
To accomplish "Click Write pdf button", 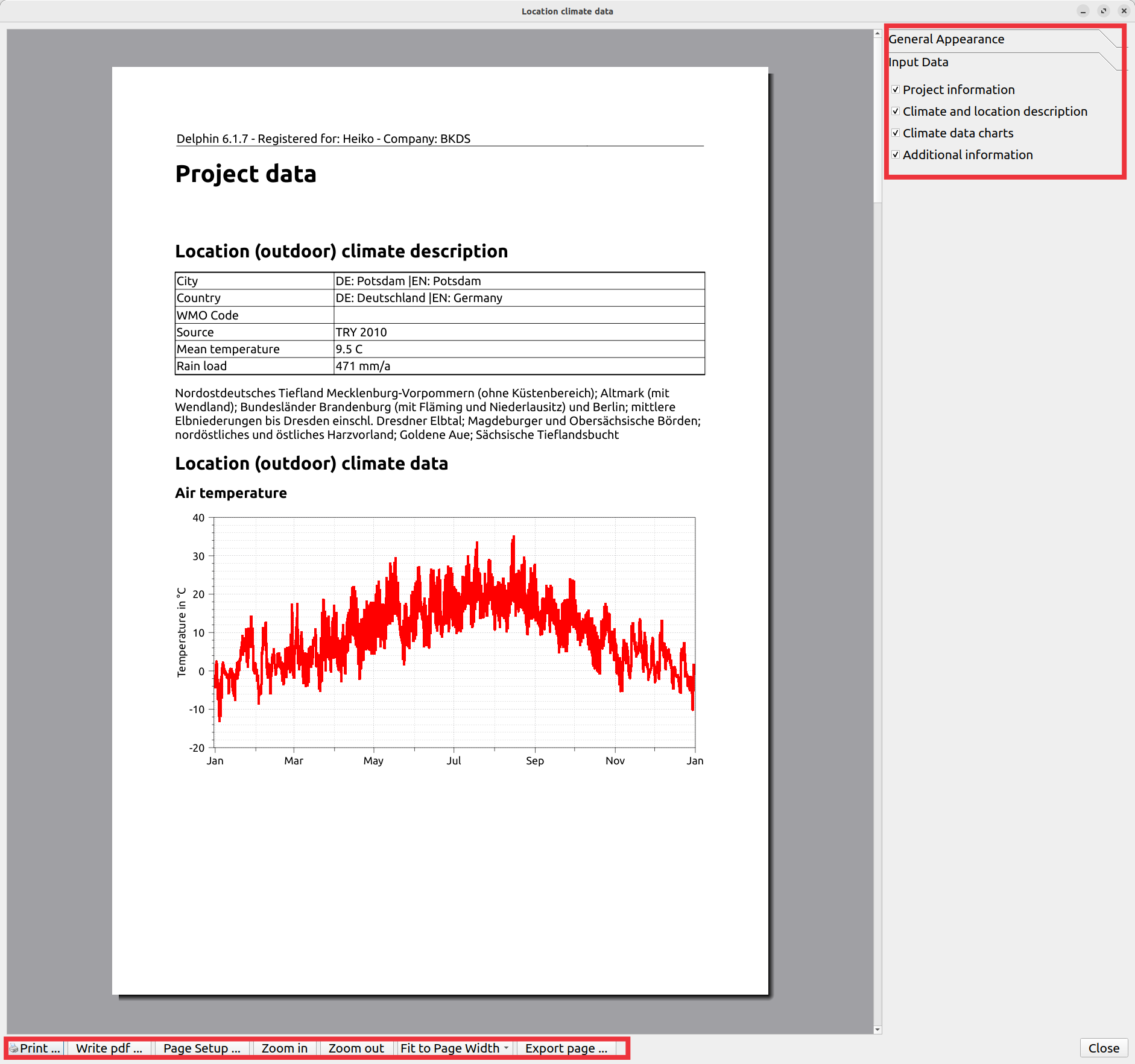I will click(x=109, y=1048).
